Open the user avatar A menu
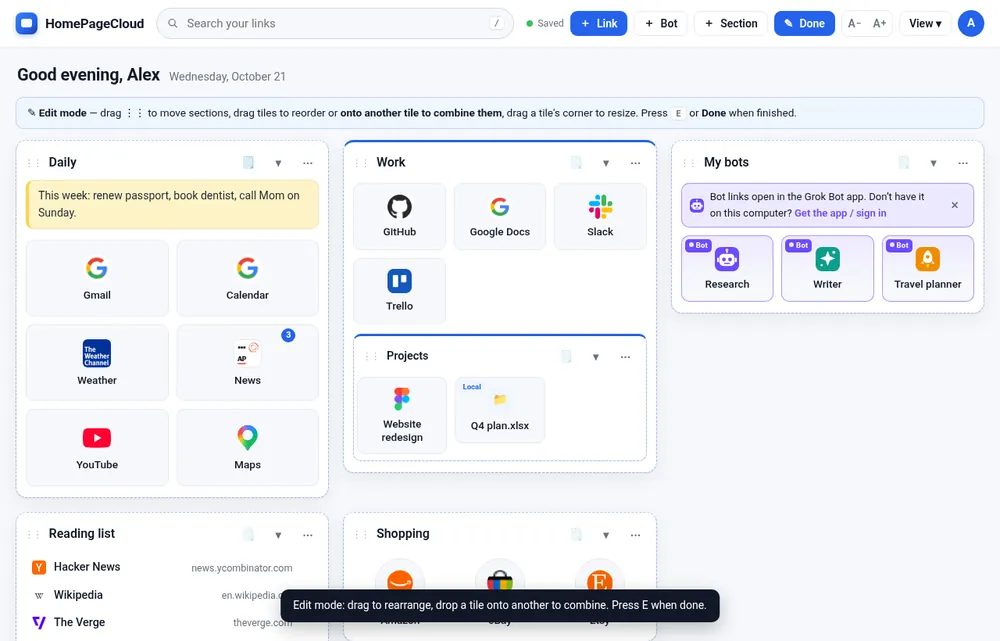1000x641 pixels. [971, 24]
